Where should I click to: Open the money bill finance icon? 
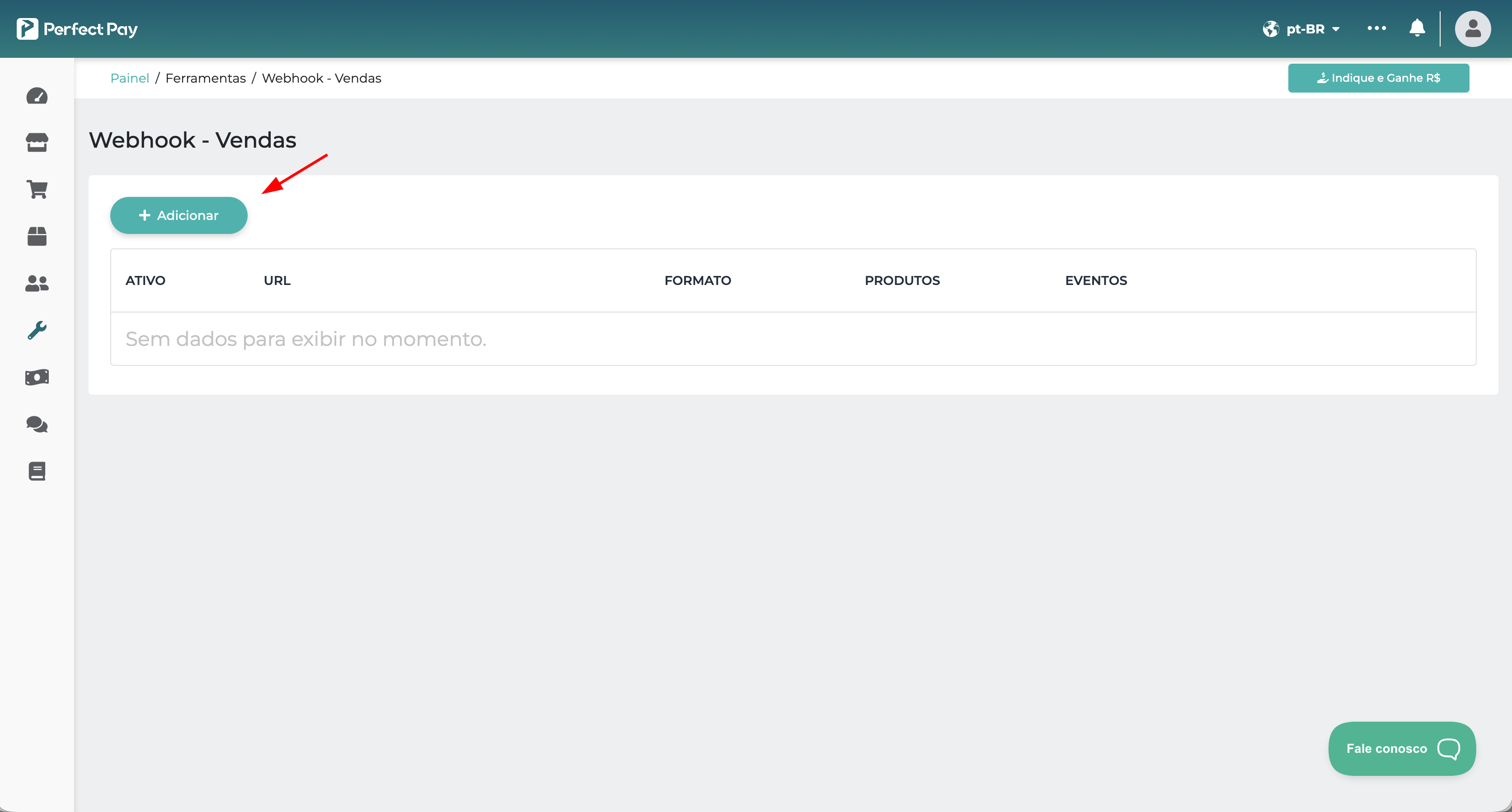37,377
